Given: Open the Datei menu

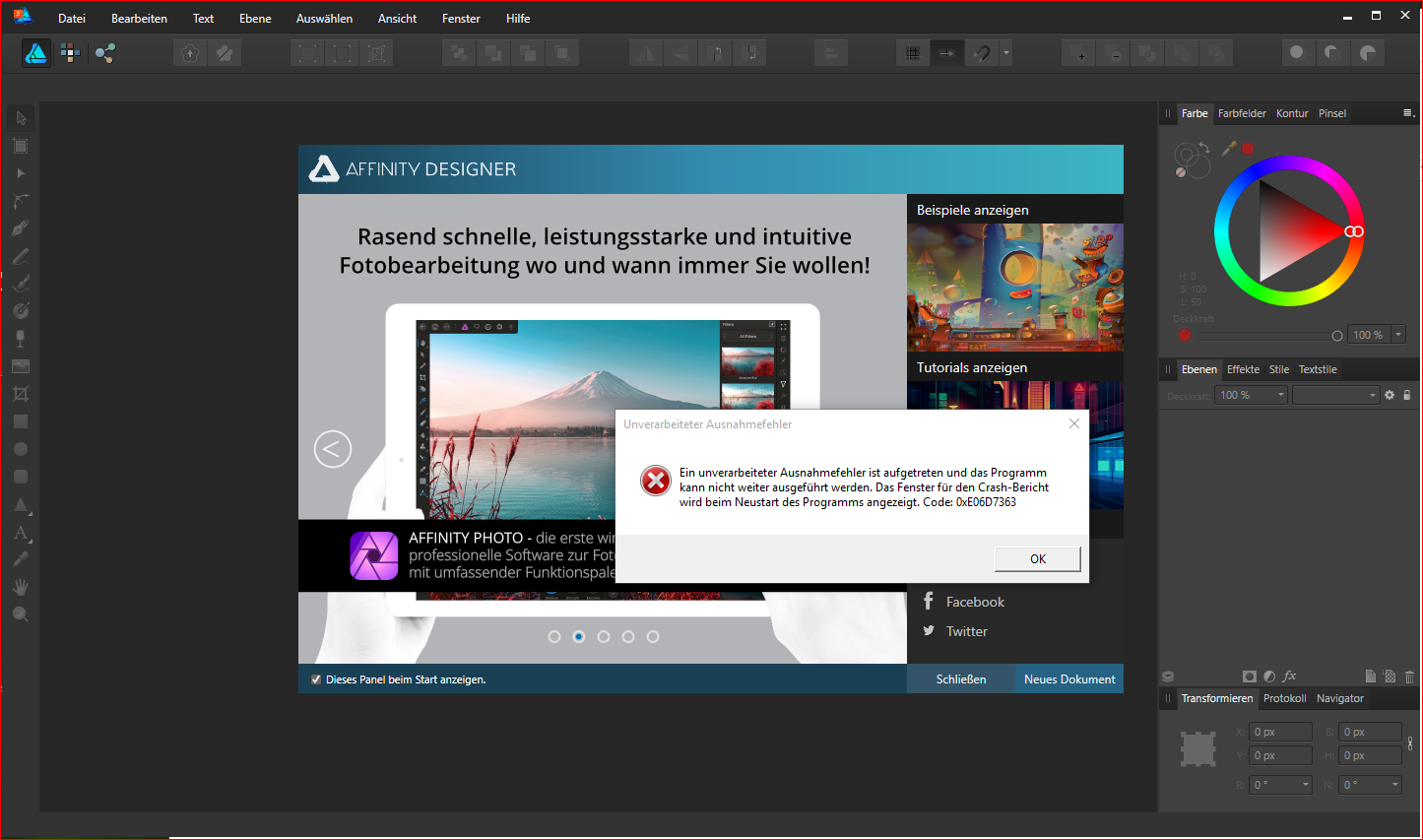Looking at the screenshot, I should [x=72, y=19].
